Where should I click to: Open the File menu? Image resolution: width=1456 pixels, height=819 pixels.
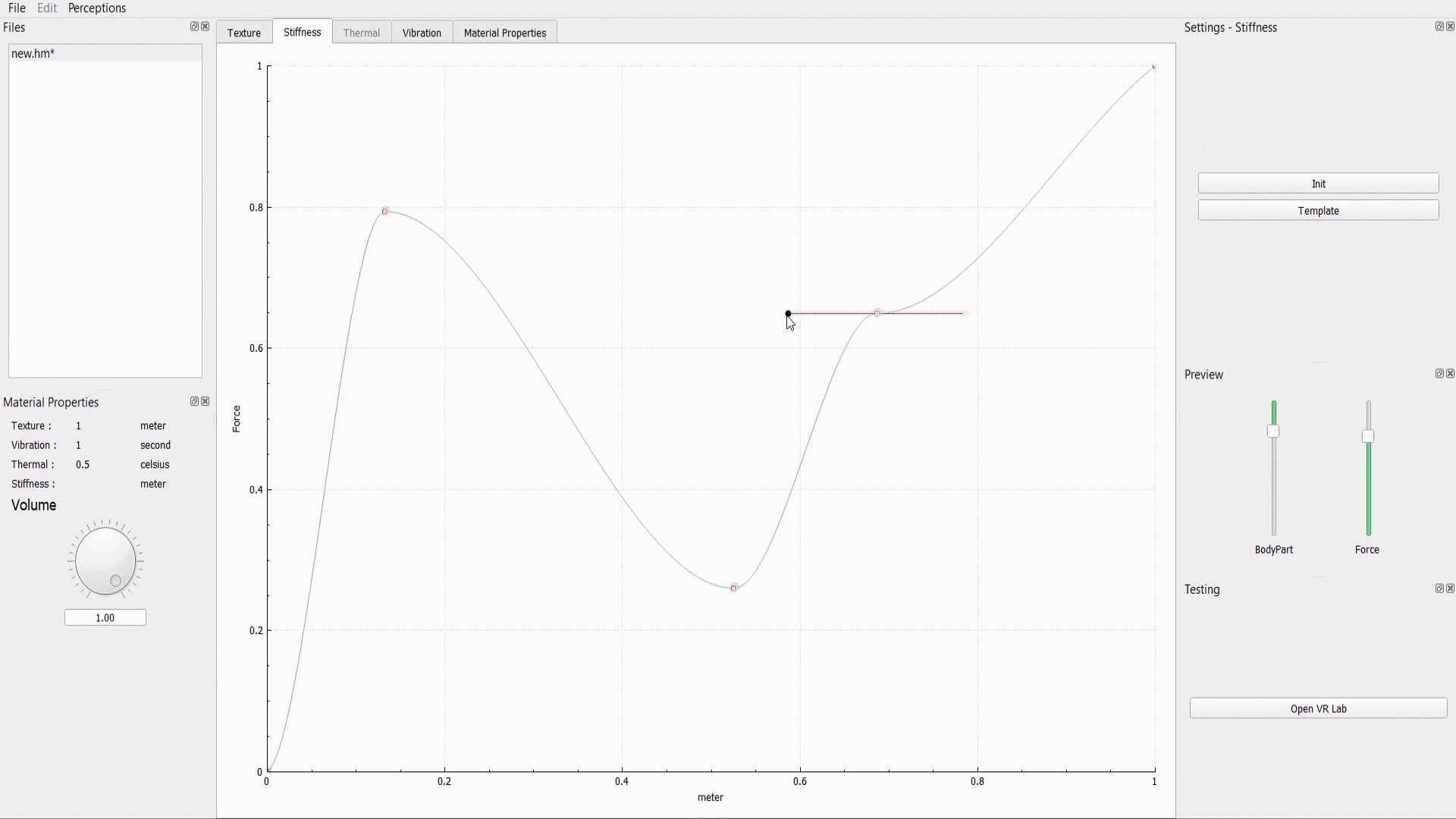[x=17, y=8]
